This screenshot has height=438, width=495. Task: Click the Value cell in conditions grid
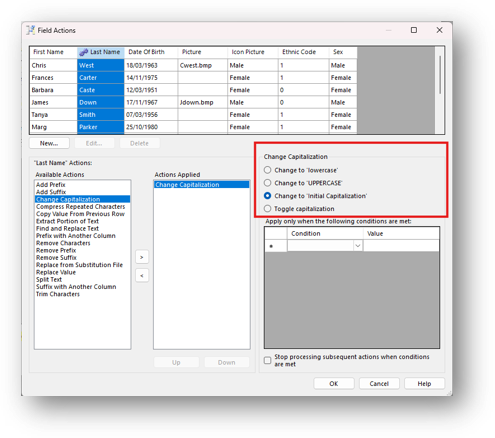point(401,246)
